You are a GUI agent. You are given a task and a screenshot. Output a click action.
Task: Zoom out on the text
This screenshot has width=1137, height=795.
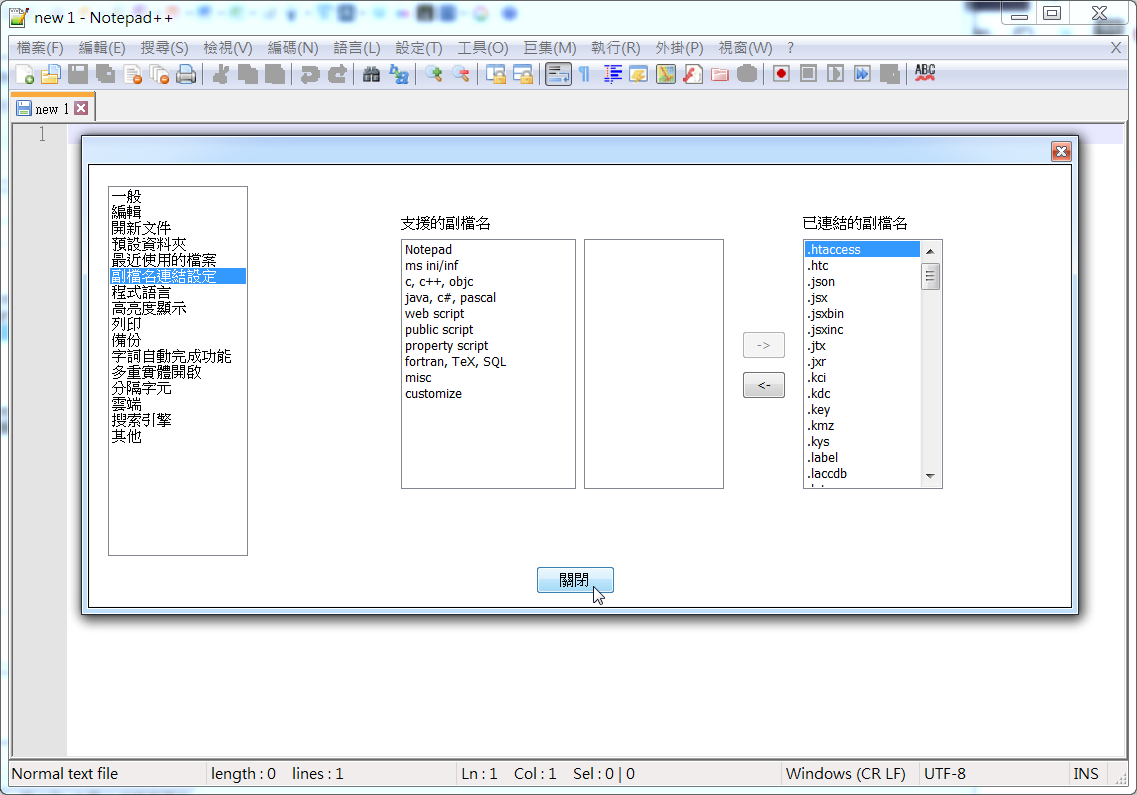(x=459, y=73)
